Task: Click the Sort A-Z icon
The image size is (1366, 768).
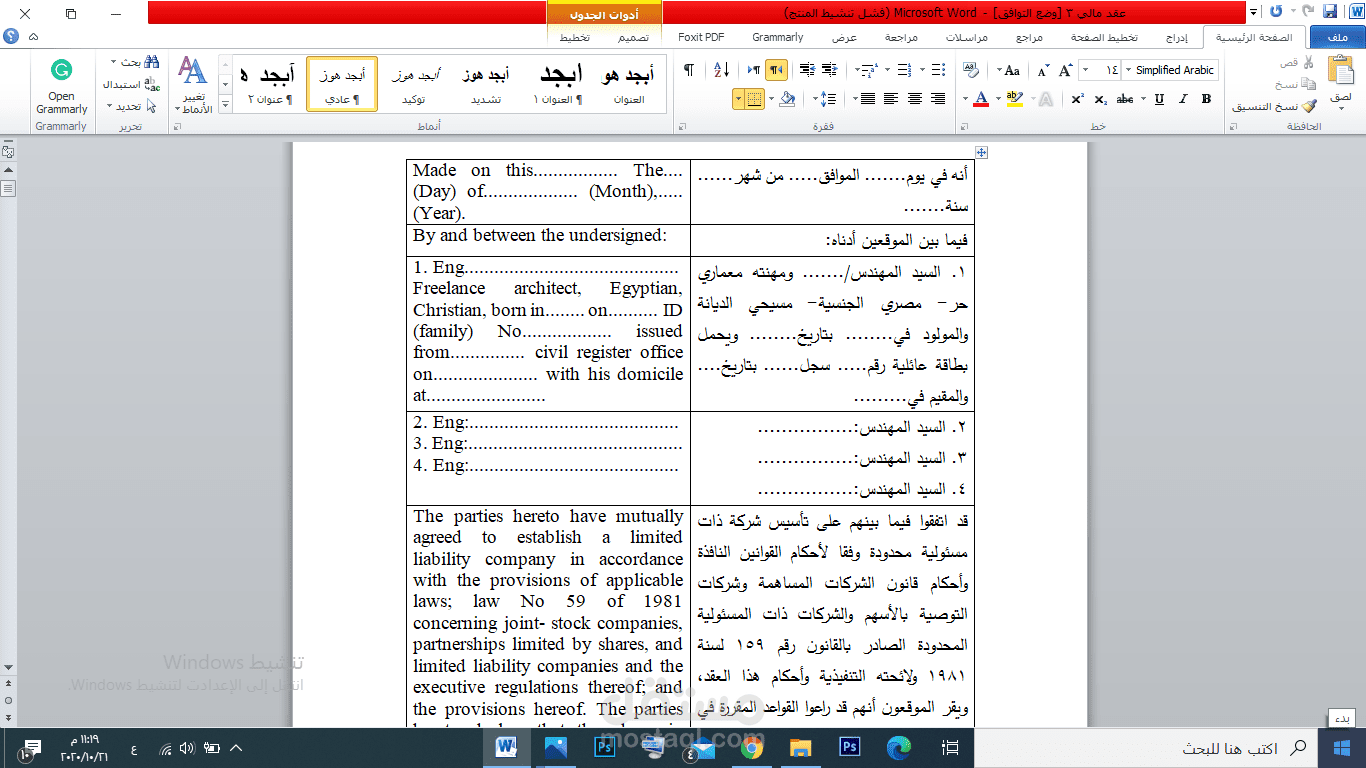Action: coord(722,70)
